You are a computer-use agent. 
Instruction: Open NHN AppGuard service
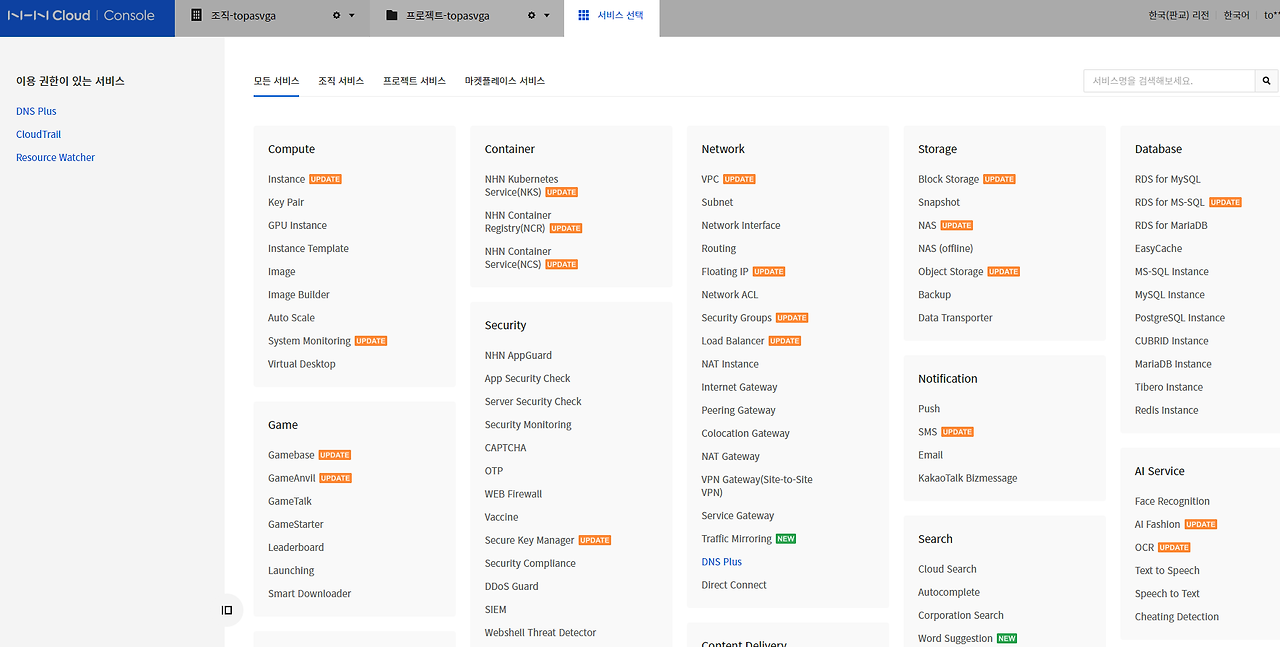pos(518,356)
